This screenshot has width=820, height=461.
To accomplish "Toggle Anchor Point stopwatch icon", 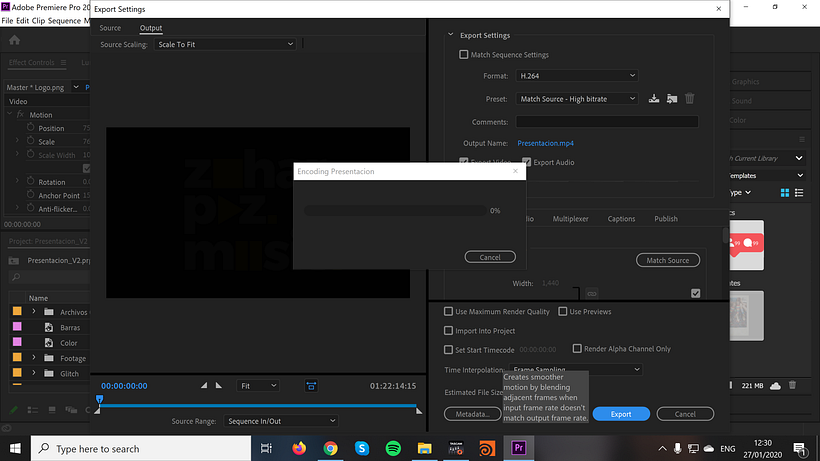I will pyautogui.click(x=30, y=195).
